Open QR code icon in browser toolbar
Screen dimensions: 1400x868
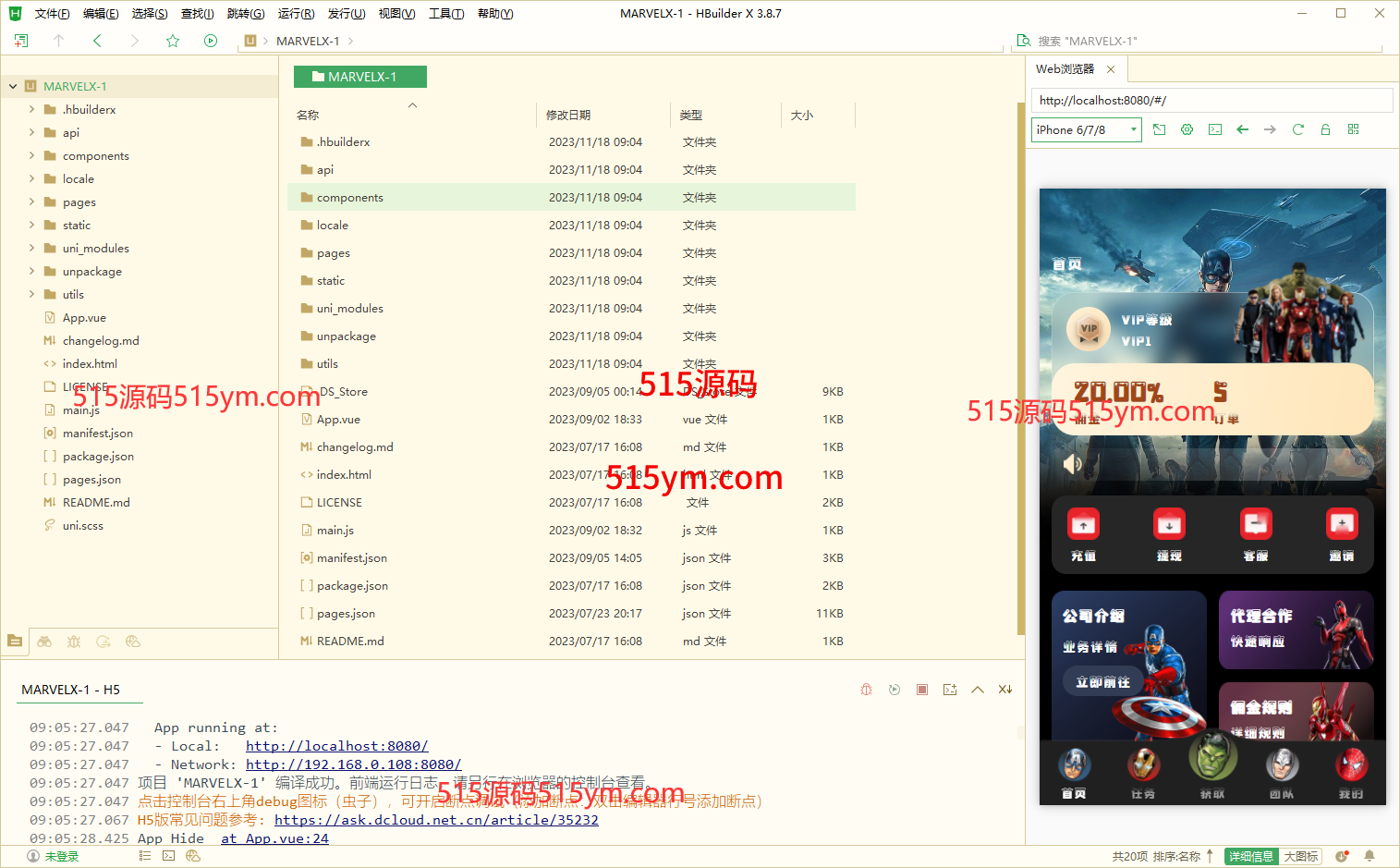(x=1353, y=129)
